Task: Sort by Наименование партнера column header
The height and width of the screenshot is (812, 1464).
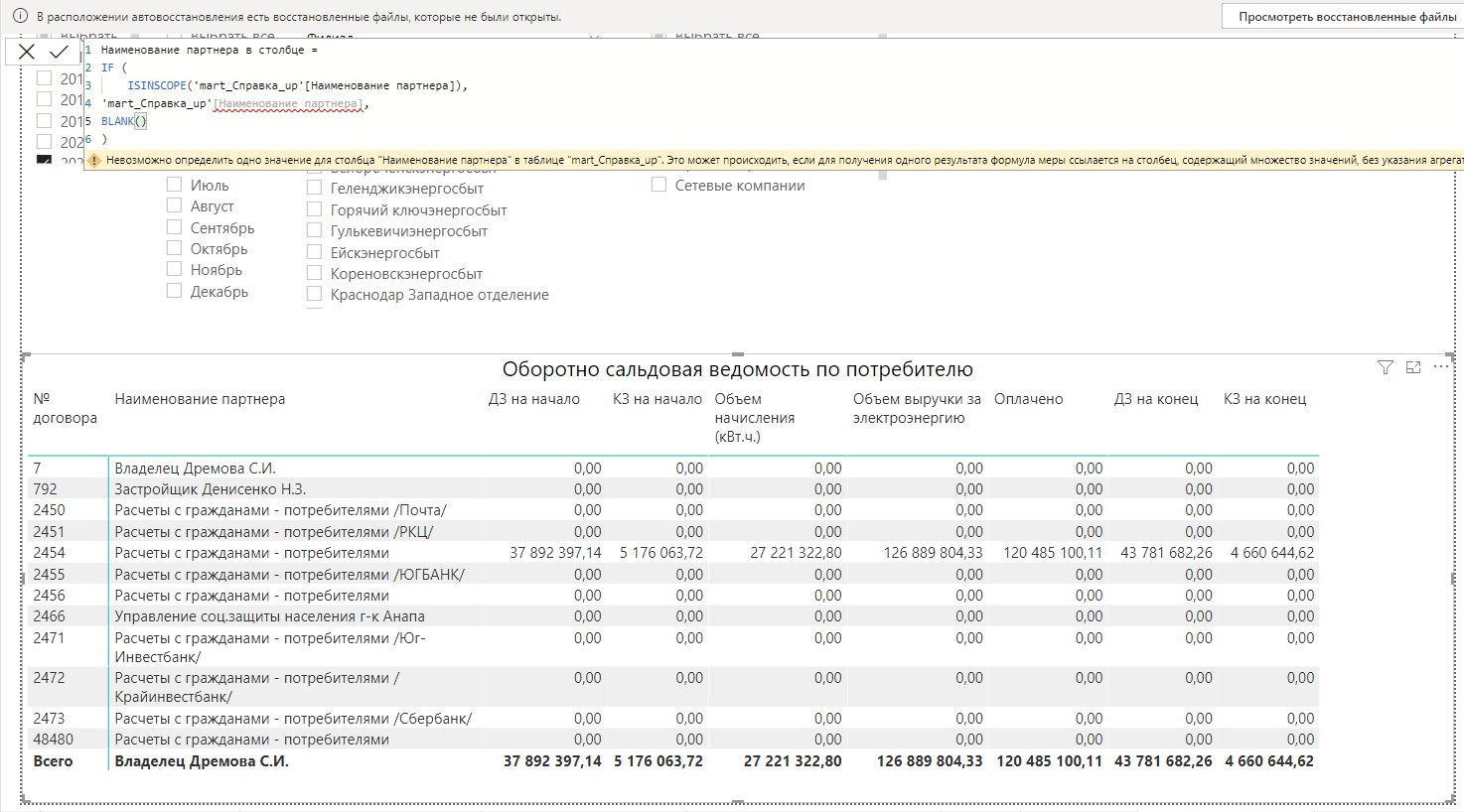Action: (x=200, y=399)
